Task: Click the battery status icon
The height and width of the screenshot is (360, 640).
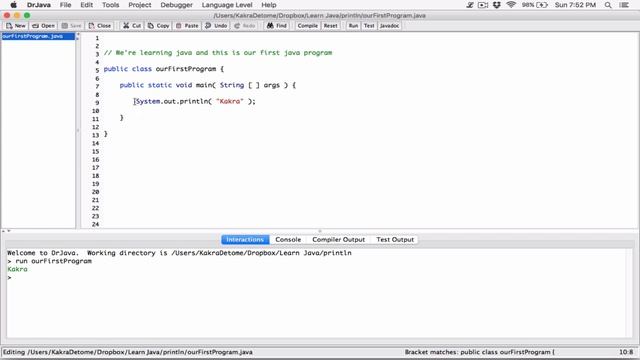Action: [542, 5]
